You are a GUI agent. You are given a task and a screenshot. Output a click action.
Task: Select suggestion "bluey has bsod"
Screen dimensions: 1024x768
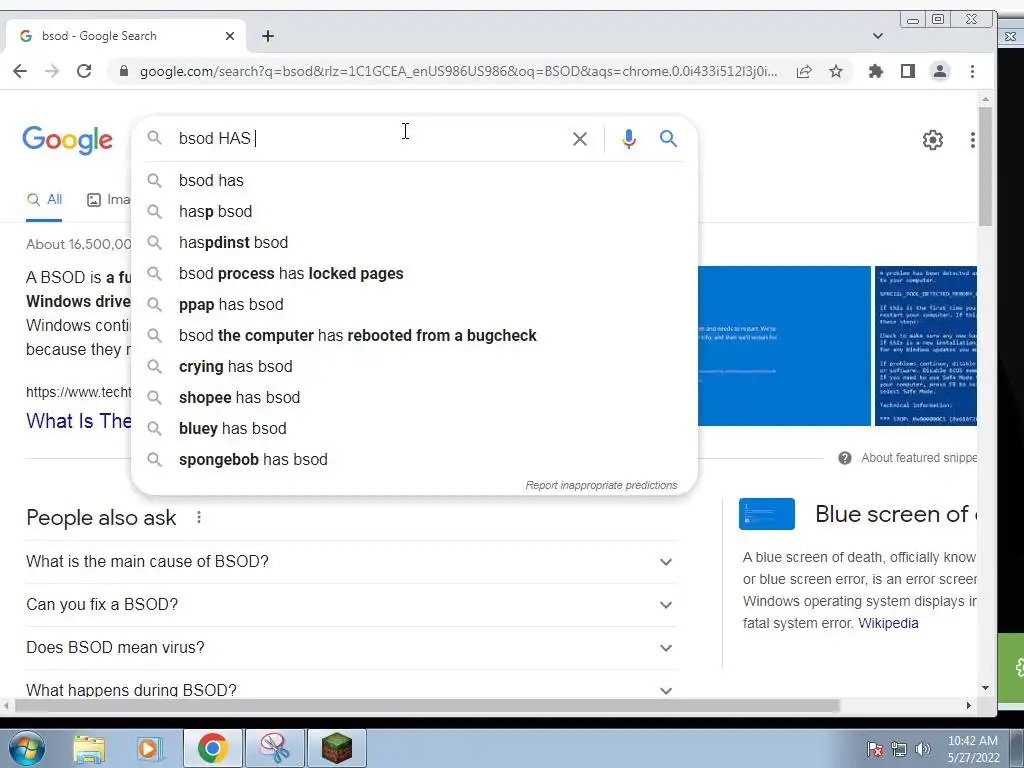pos(415,428)
